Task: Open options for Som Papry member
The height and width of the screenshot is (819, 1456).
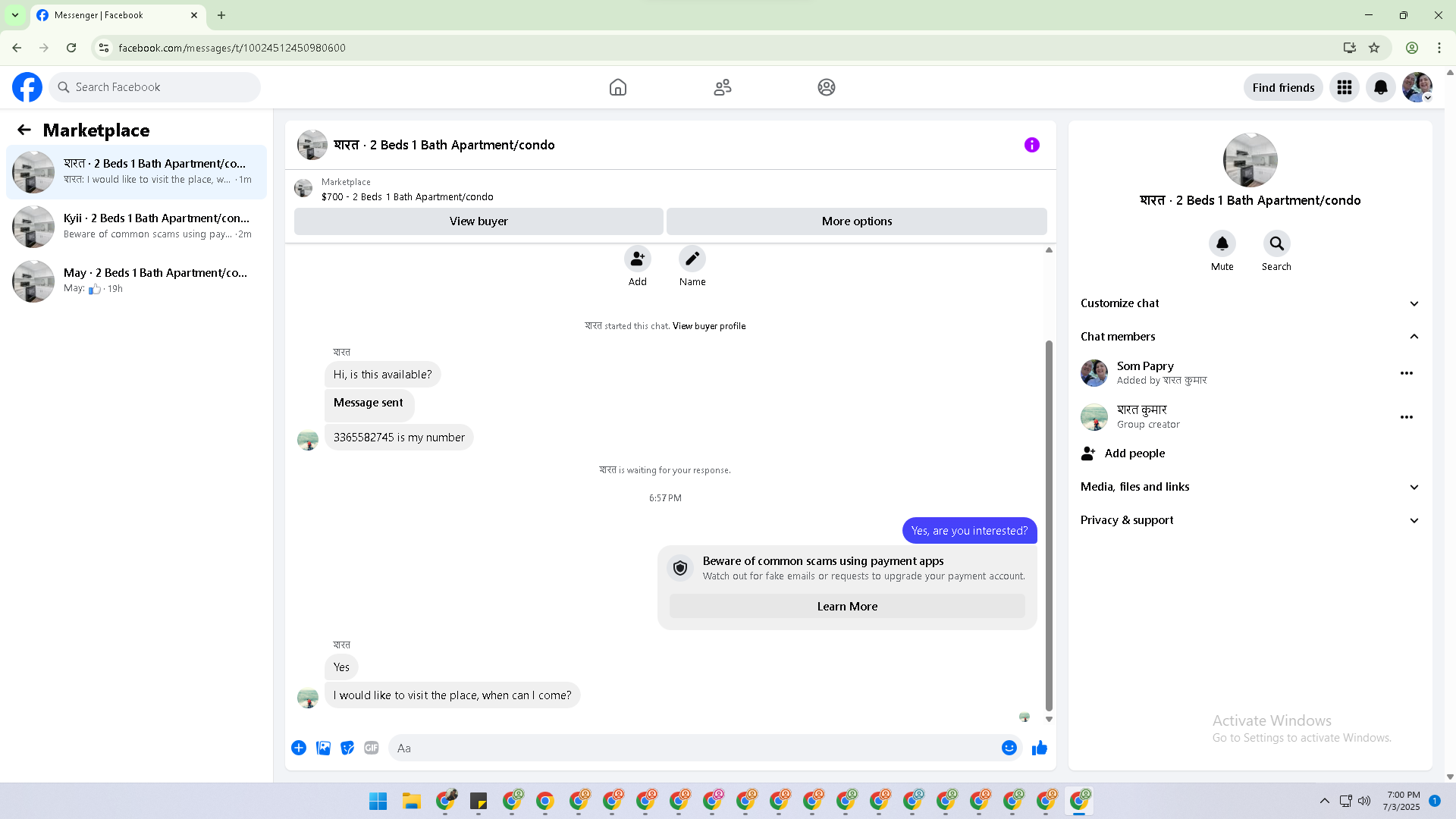Action: (1406, 373)
